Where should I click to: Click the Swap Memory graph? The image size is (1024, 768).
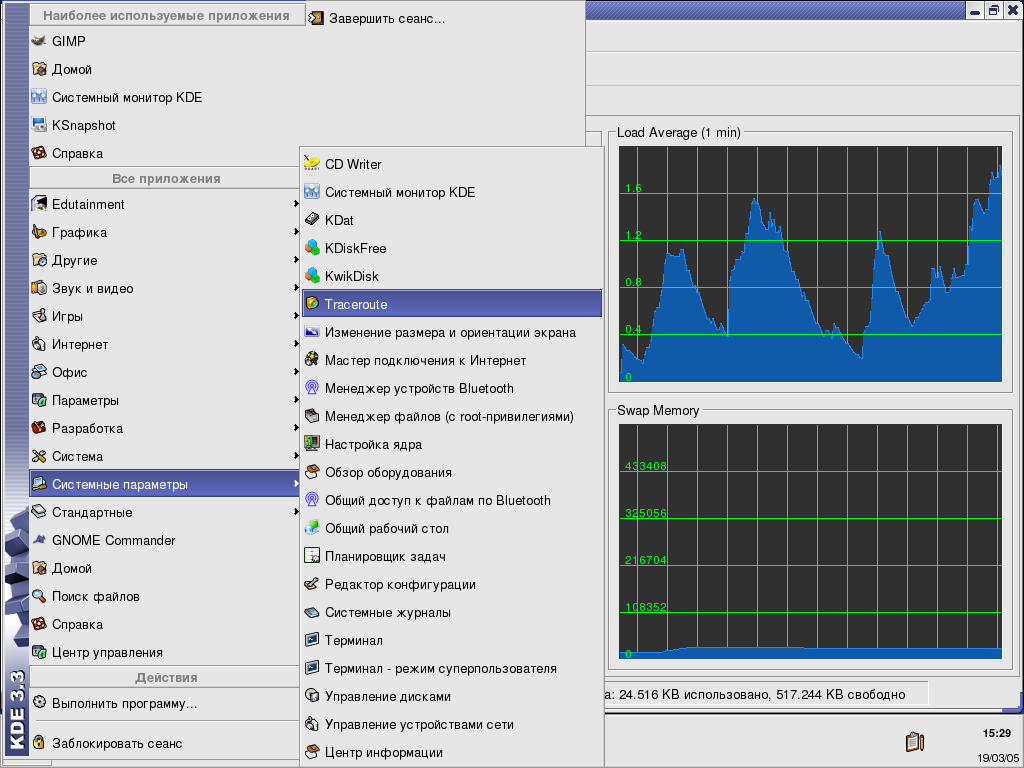click(x=810, y=541)
